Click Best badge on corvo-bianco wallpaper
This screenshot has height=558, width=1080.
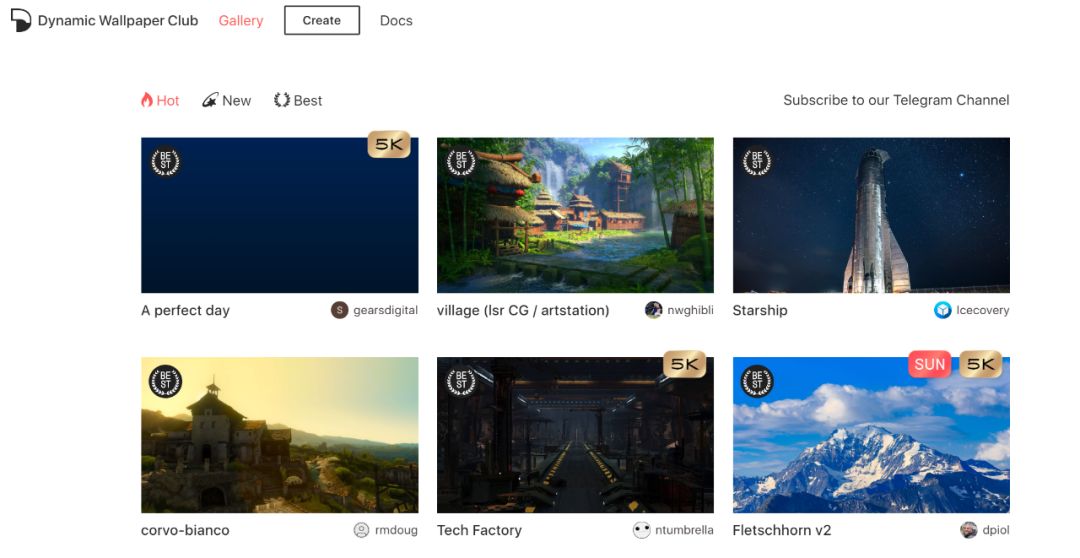tap(165, 382)
